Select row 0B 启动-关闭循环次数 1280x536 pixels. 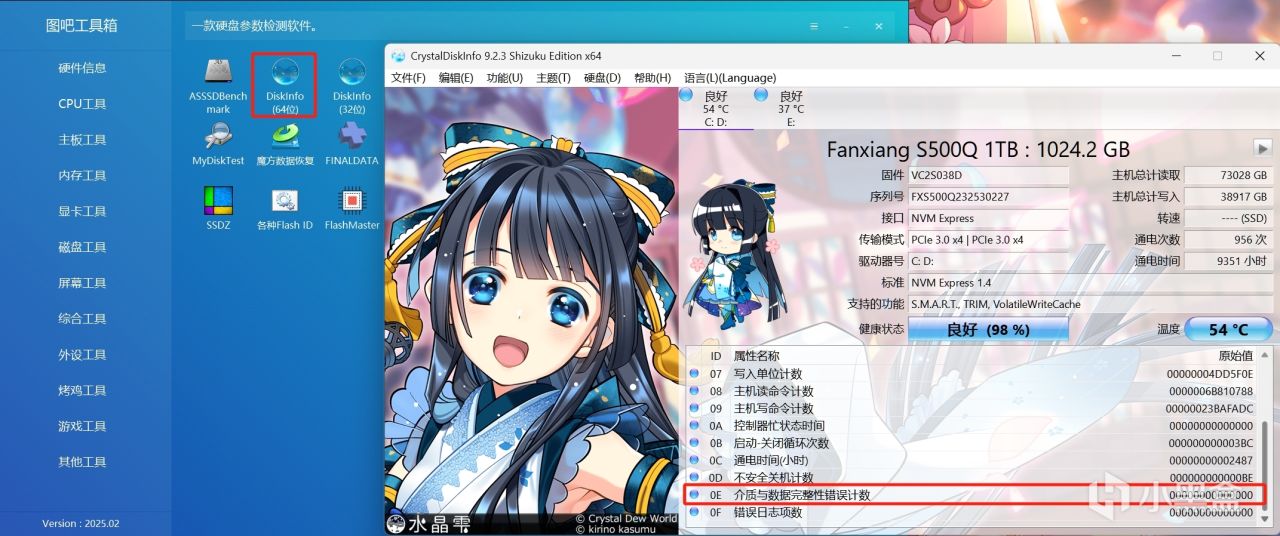click(971, 443)
